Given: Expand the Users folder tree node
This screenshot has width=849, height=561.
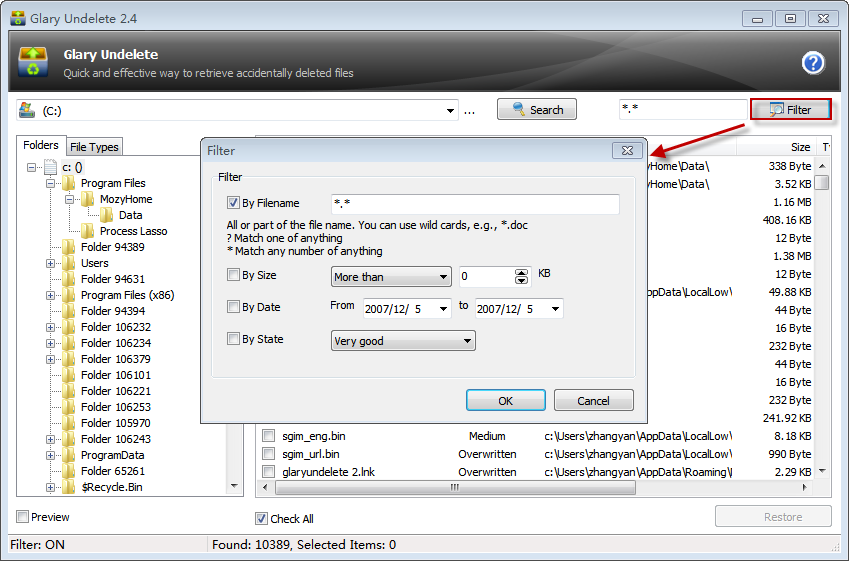Looking at the screenshot, I should coord(50,263).
